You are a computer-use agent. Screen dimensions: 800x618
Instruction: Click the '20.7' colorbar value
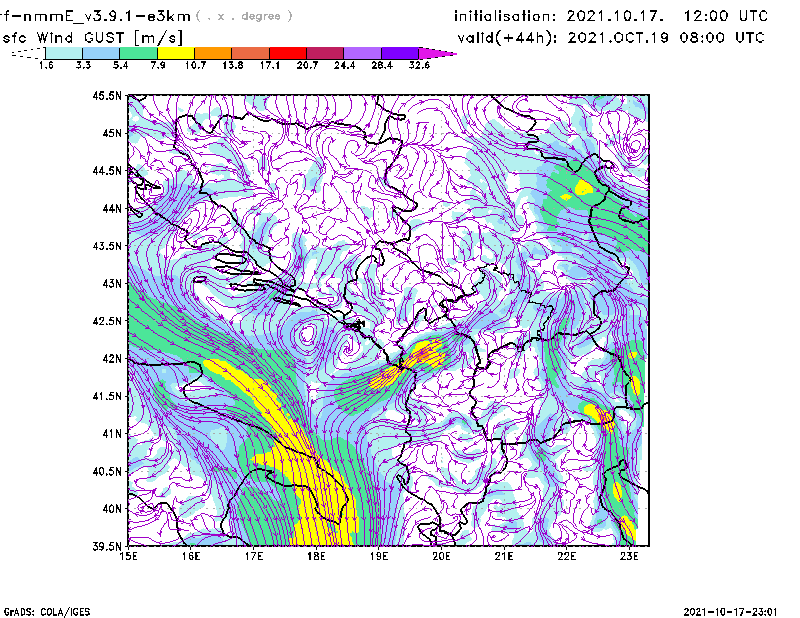[307, 65]
